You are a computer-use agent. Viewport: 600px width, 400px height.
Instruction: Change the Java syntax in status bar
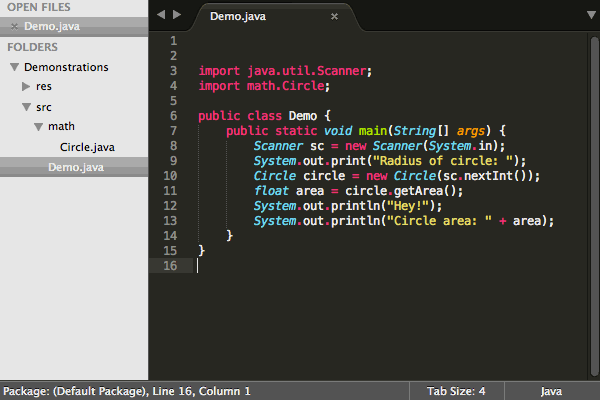[x=551, y=391]
